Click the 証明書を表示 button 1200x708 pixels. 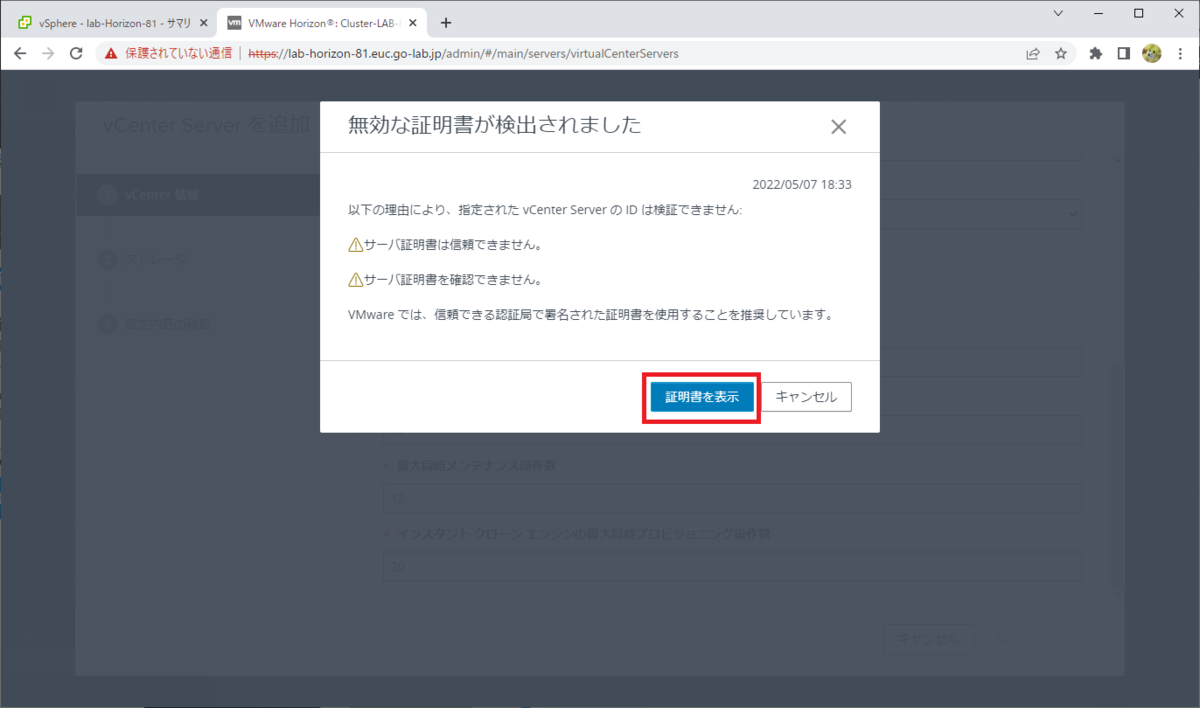701,397
